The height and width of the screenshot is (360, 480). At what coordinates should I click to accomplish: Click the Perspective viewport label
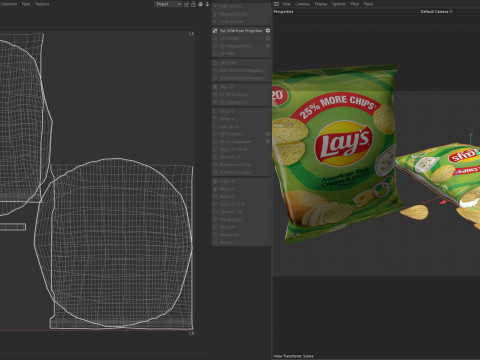283,12
